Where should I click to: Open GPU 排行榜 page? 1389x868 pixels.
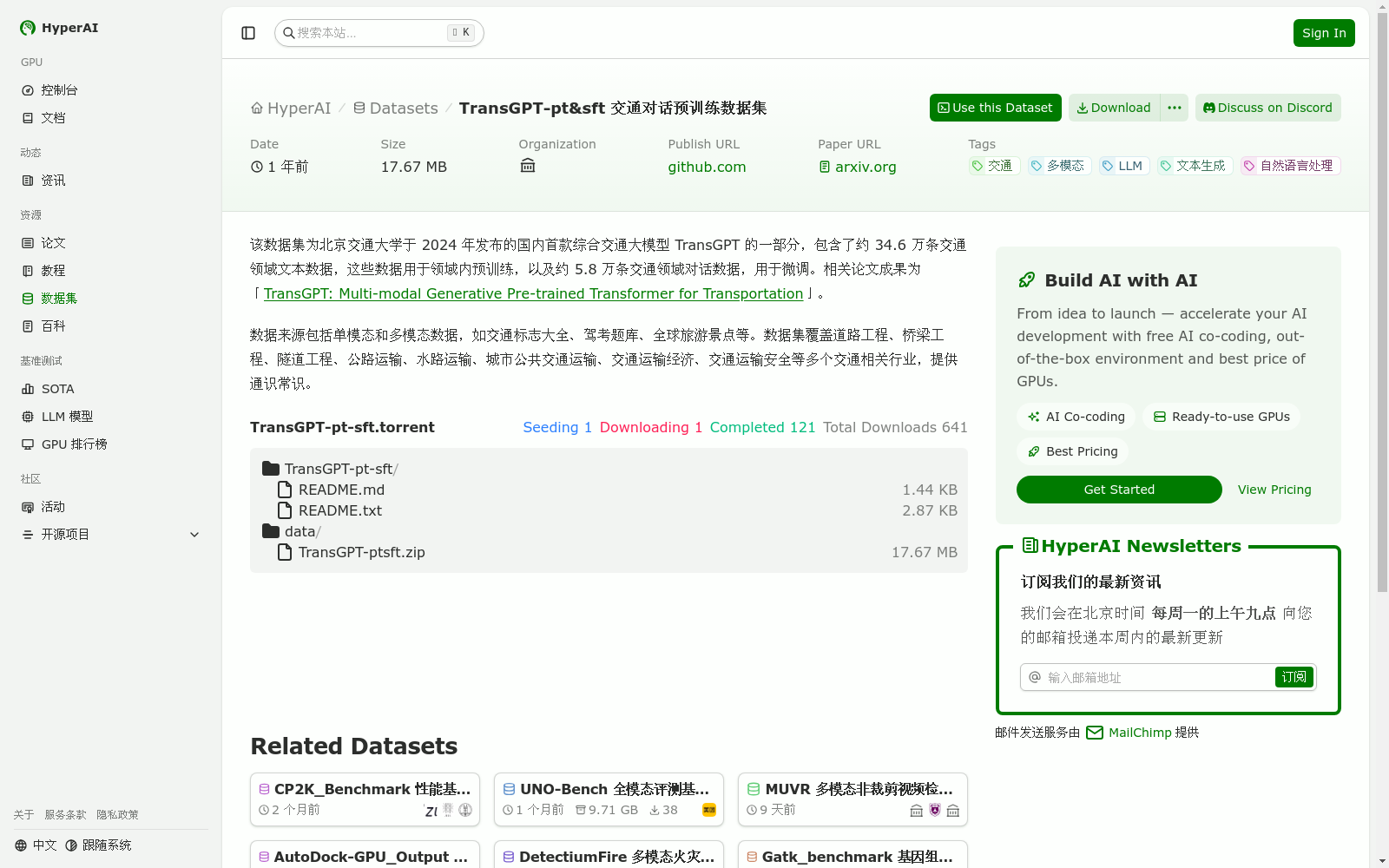click(x=110, y=444)
